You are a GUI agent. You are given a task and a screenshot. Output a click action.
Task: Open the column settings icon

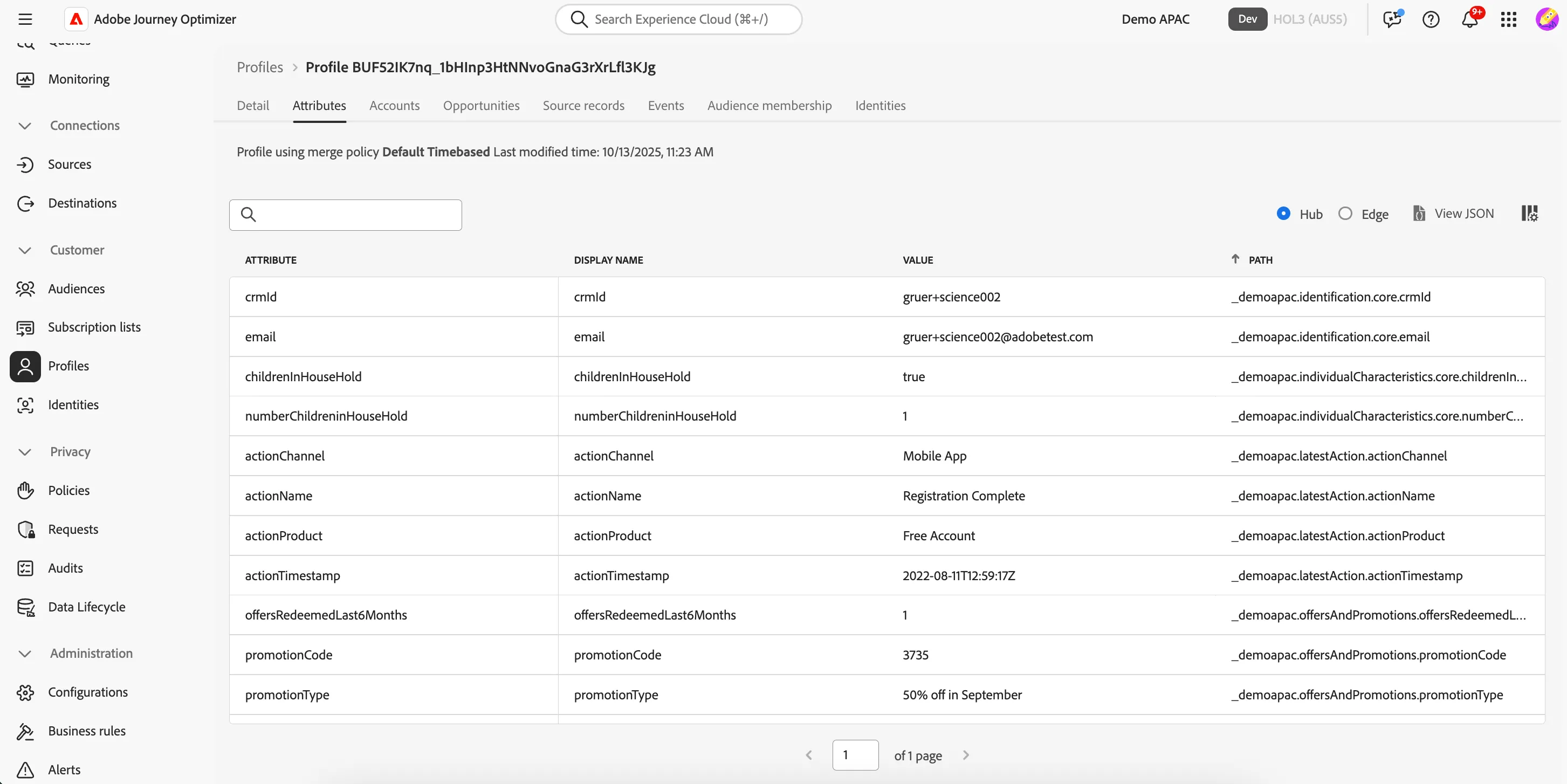pos(1529,214)
